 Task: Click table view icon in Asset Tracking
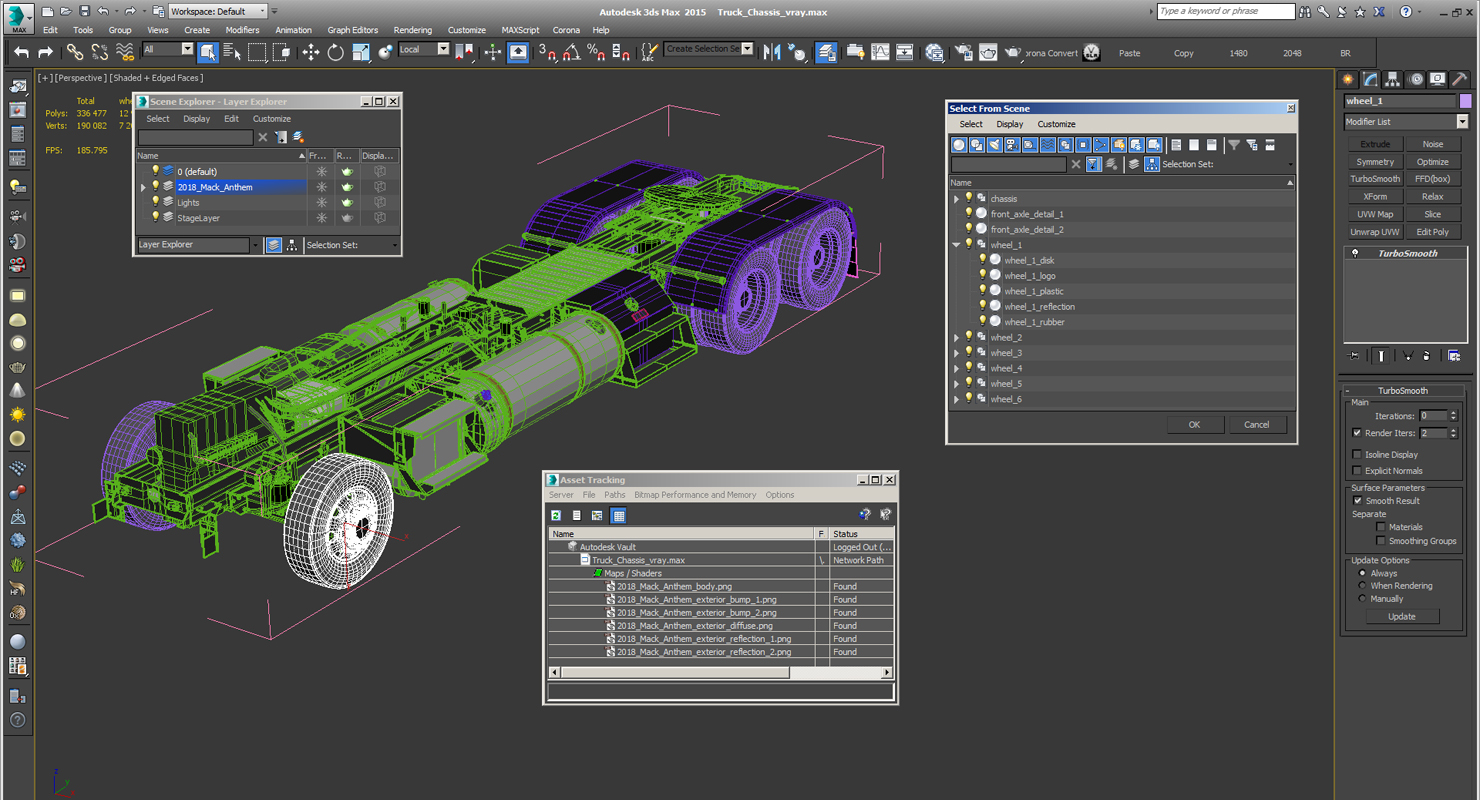618,515
